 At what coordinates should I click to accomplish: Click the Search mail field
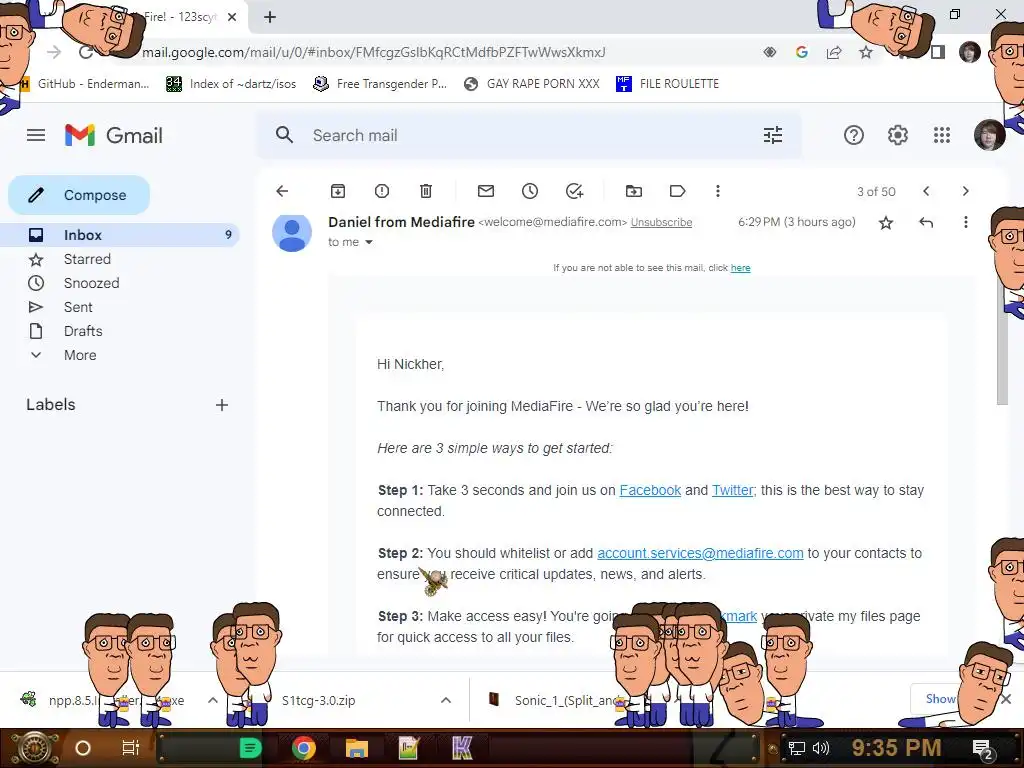tap(529, 135)
